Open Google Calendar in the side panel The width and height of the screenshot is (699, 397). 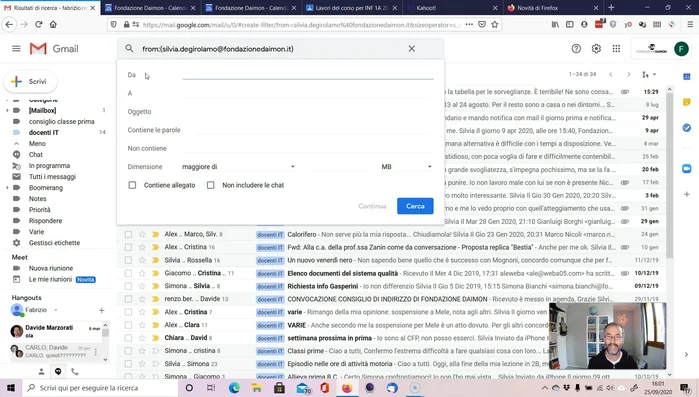687,77
